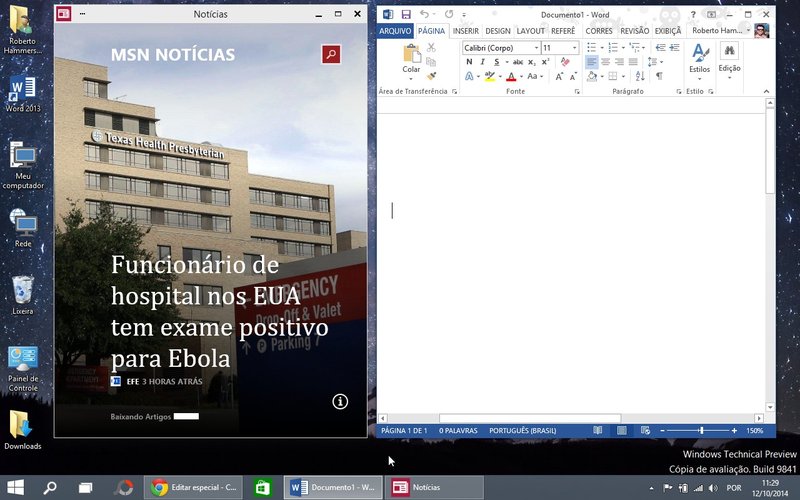Cut selection with scissors icon

click(431, 47)
